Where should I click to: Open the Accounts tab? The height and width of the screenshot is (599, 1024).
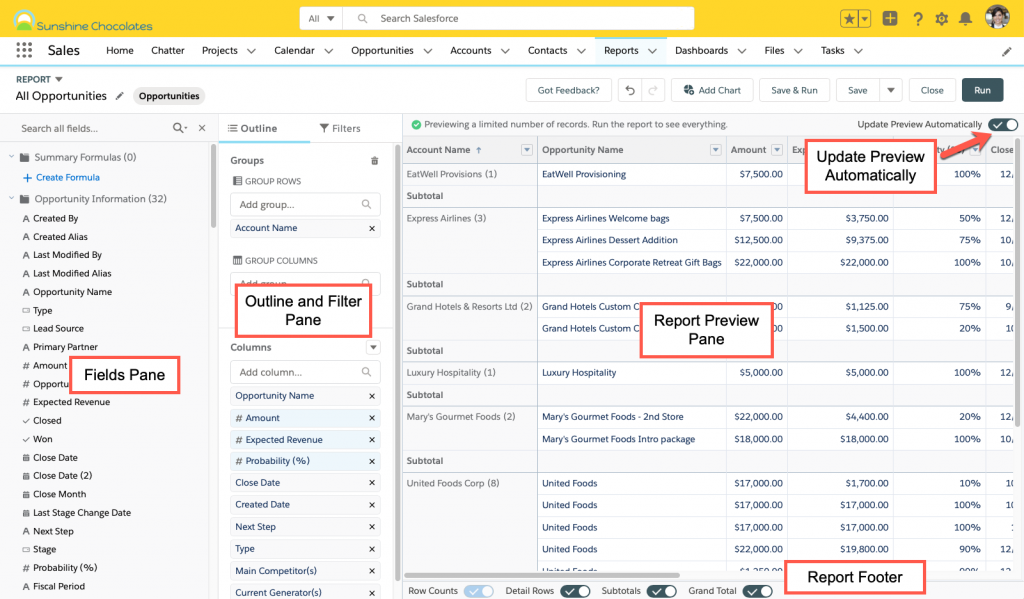pyautogui.click(x=470, y=50)
